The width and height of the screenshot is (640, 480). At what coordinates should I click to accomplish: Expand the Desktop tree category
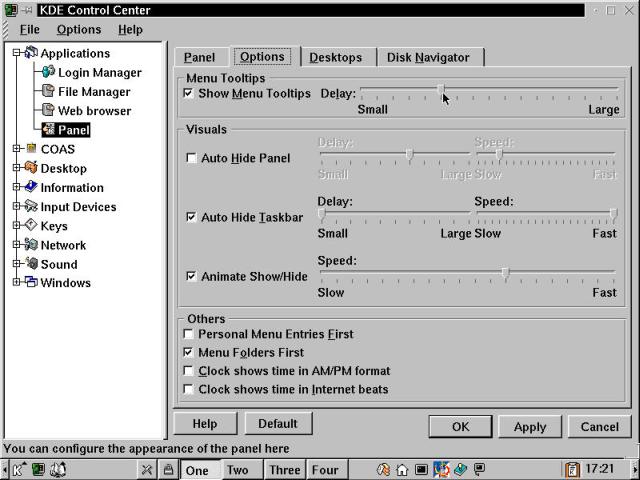pos(17,168)
